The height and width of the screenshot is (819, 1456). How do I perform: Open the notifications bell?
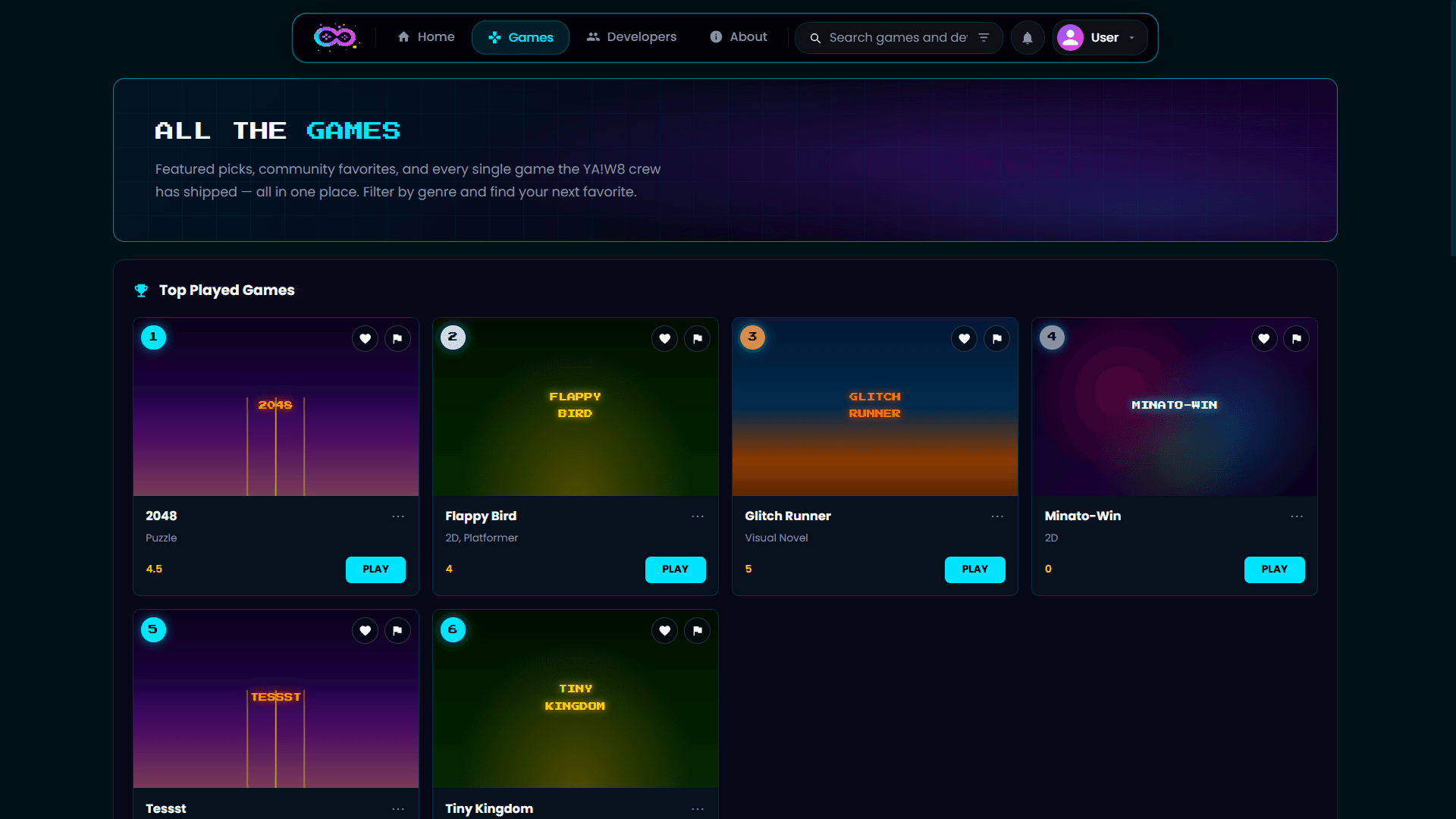coord(1028,38)
